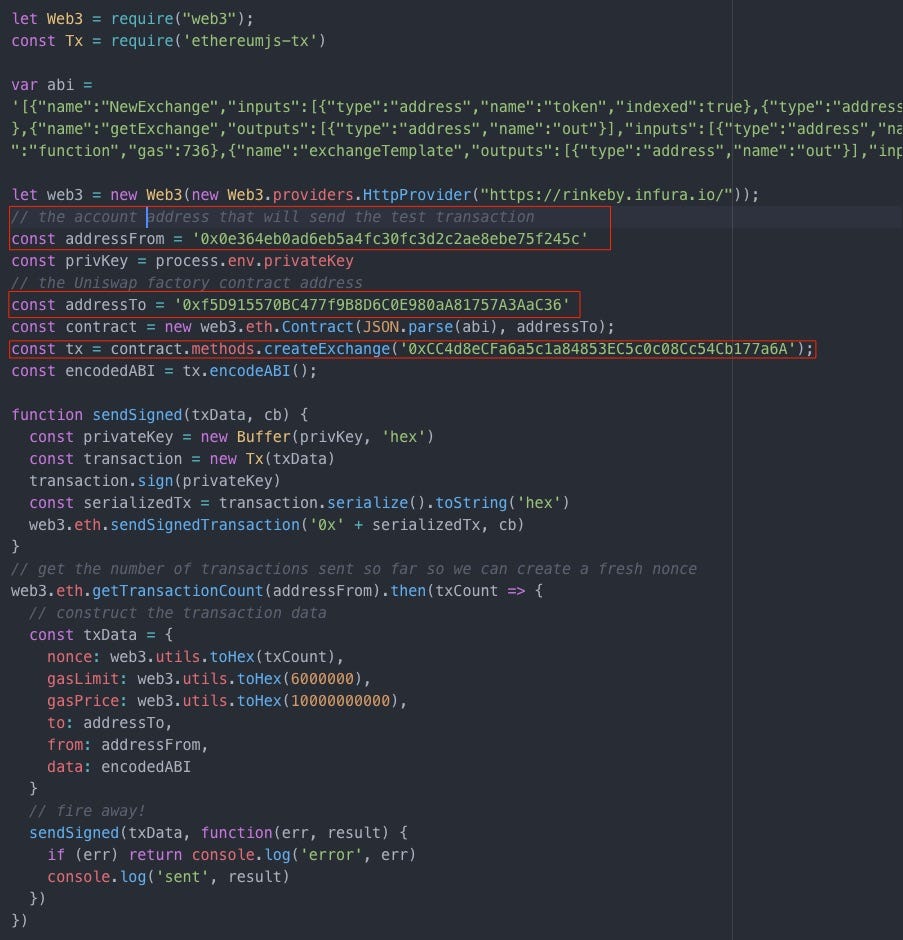Screen dimensions: 903x940
Task: Click the gasPrice value 10000000000
Action: [x=341, y=700]
